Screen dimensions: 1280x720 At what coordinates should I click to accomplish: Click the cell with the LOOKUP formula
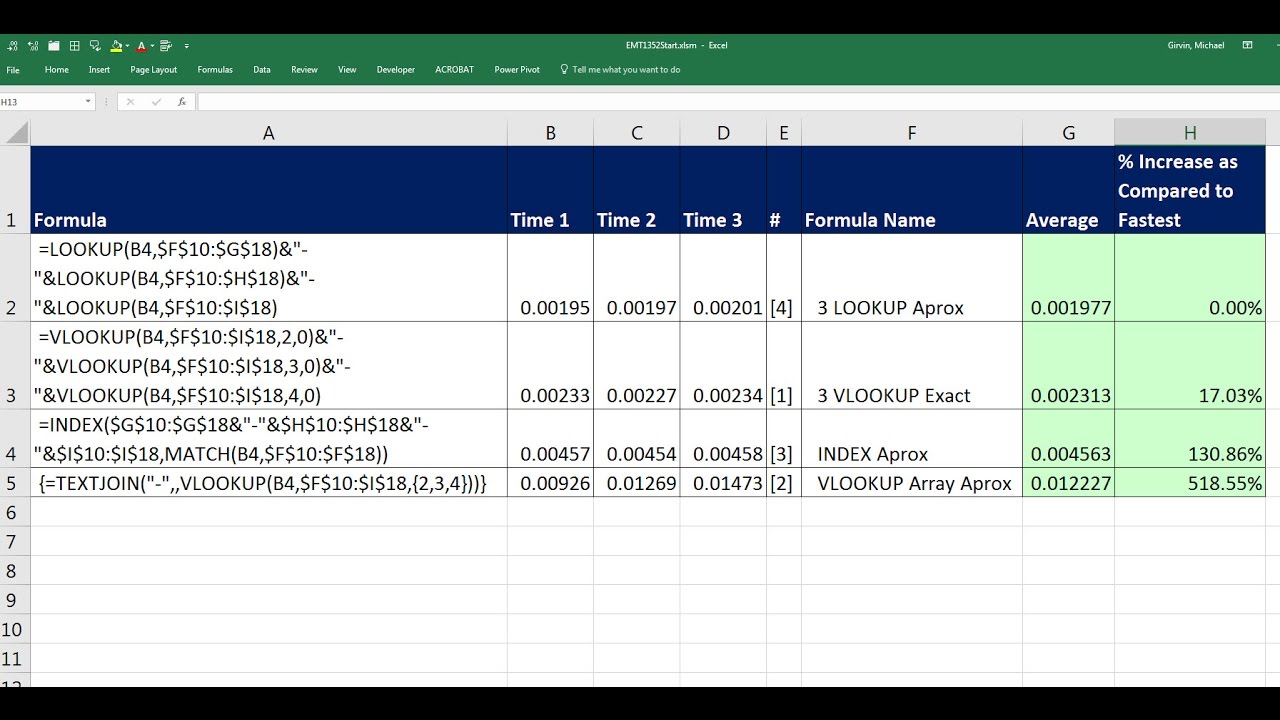(269, 278)
